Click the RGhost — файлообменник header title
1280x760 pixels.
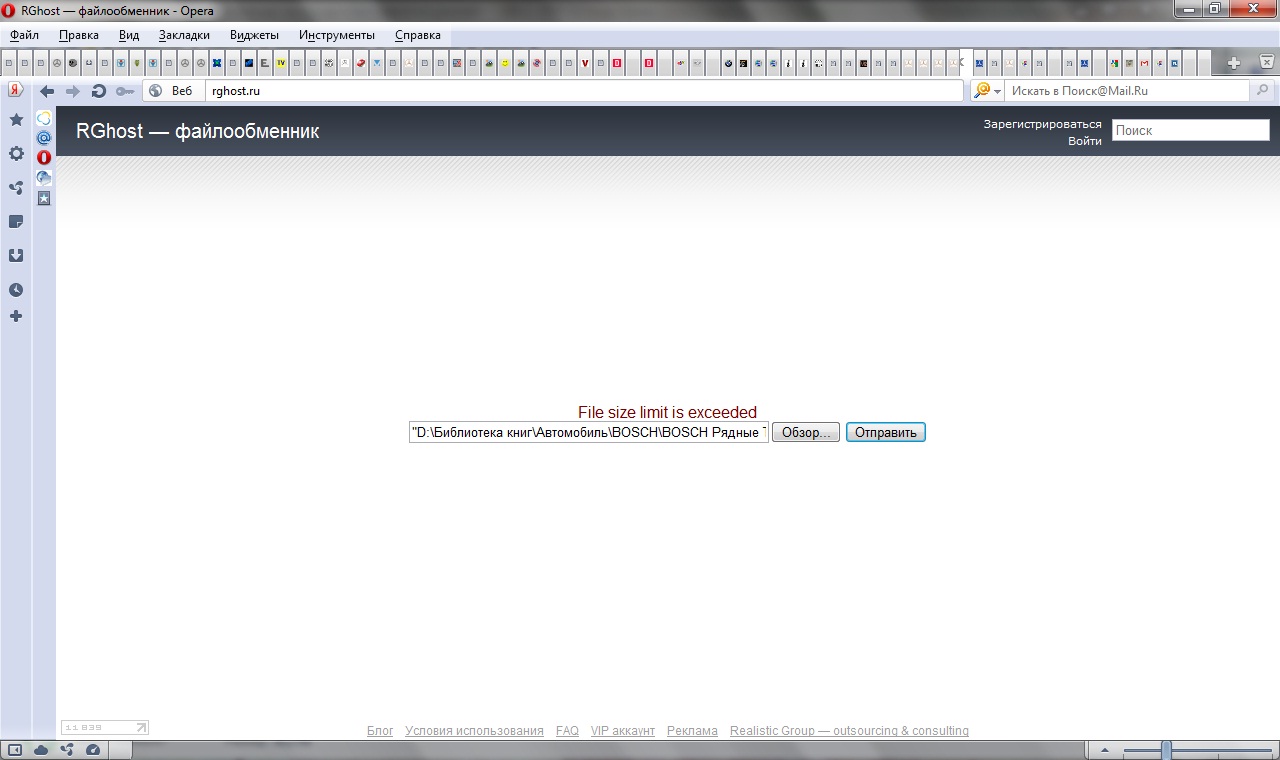click(197, 131)
